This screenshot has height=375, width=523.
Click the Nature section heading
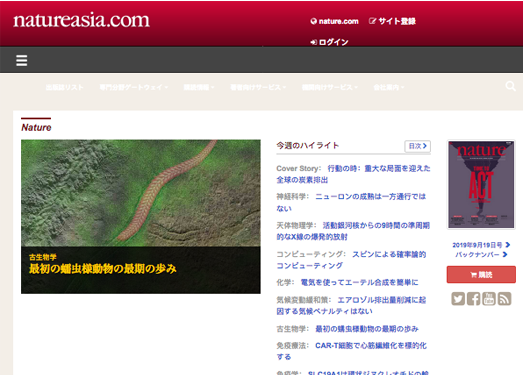tap(36, 127)
